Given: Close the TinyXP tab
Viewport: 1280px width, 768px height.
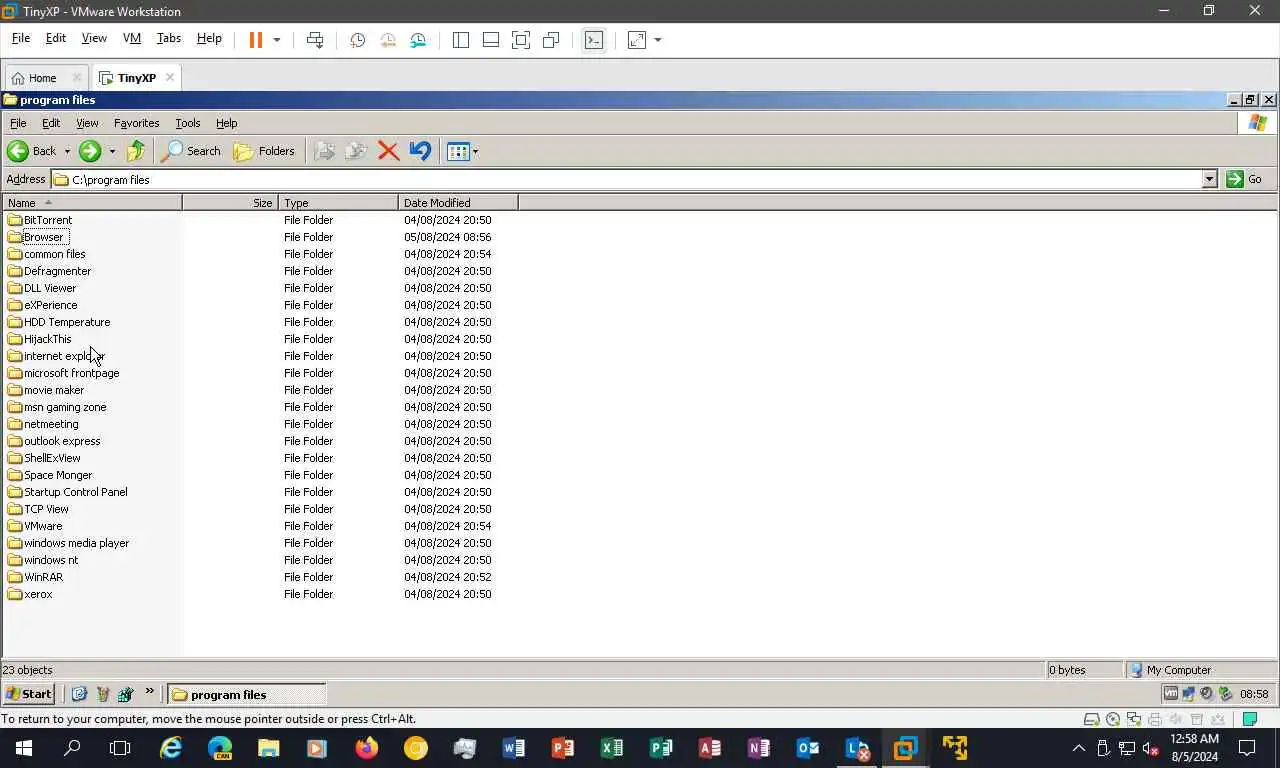Looking at the screenshot, I should click(x=170, y=77).
